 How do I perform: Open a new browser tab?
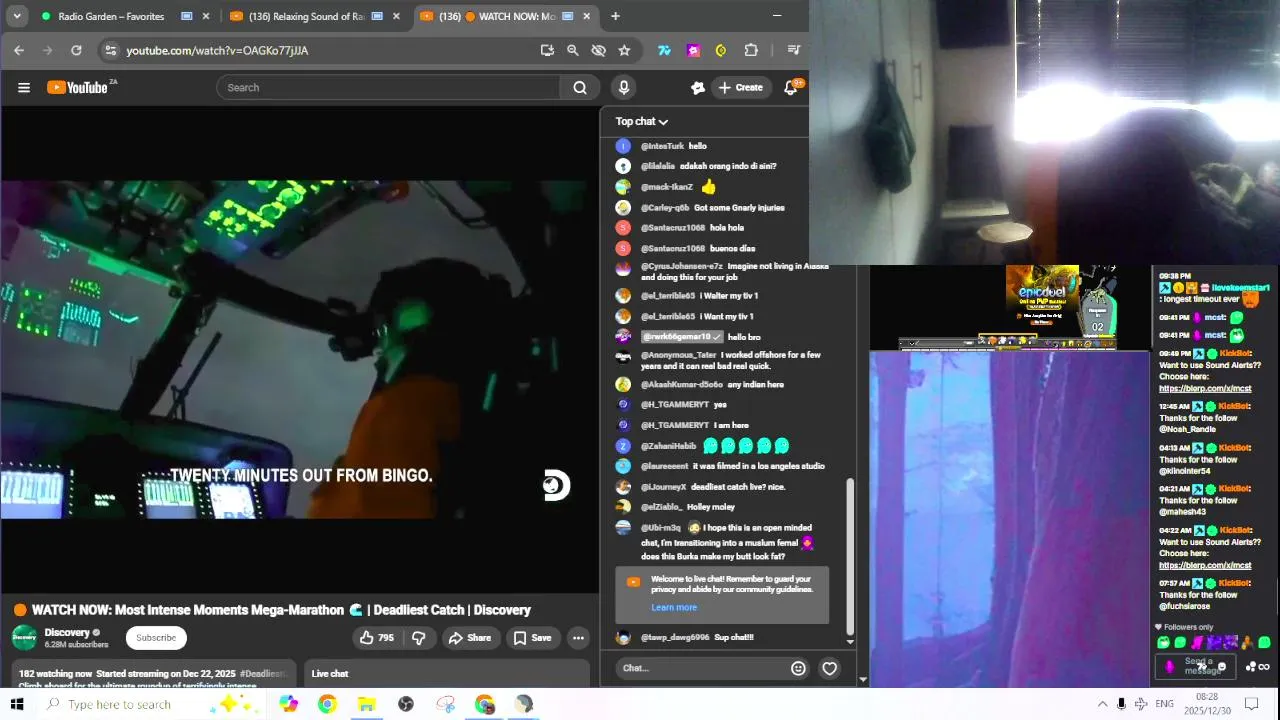coord(615,16)
